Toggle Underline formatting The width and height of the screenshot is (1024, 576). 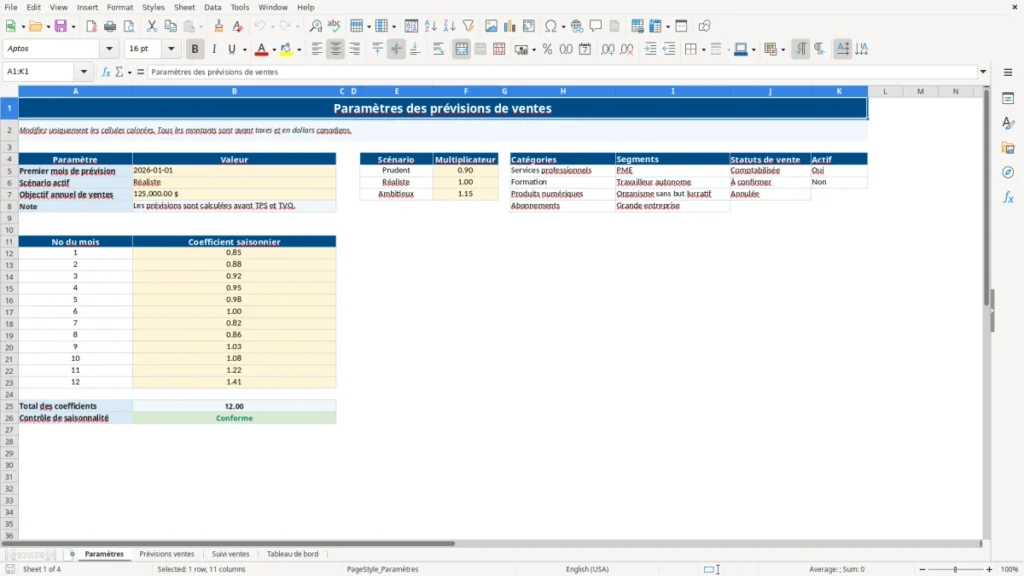tap(231, 49)
